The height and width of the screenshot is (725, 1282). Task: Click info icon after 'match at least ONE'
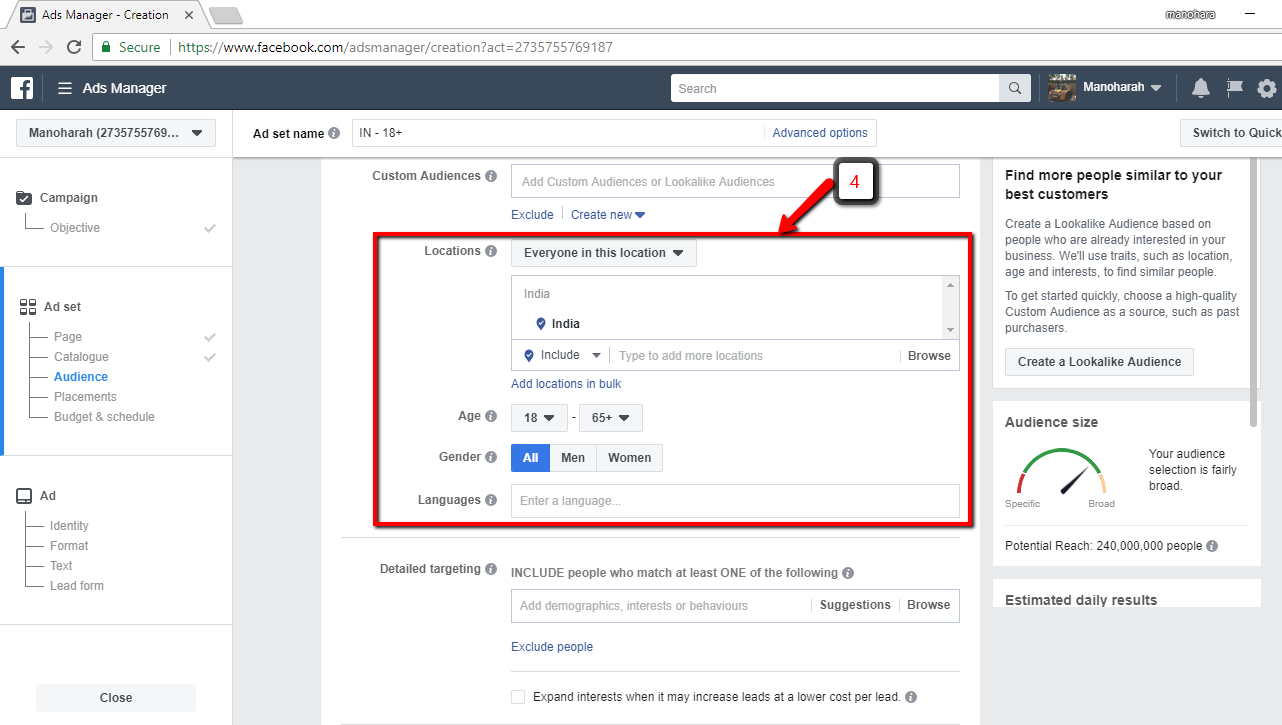848,573
